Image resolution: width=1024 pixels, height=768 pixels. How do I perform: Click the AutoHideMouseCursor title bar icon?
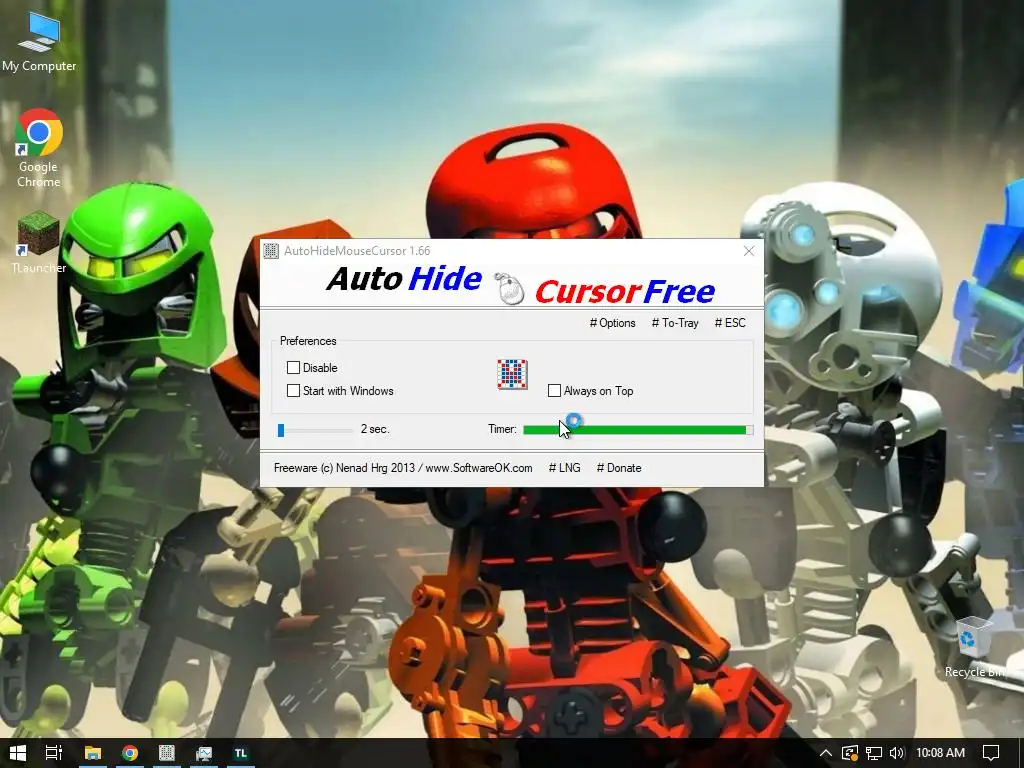click(271, 251)
